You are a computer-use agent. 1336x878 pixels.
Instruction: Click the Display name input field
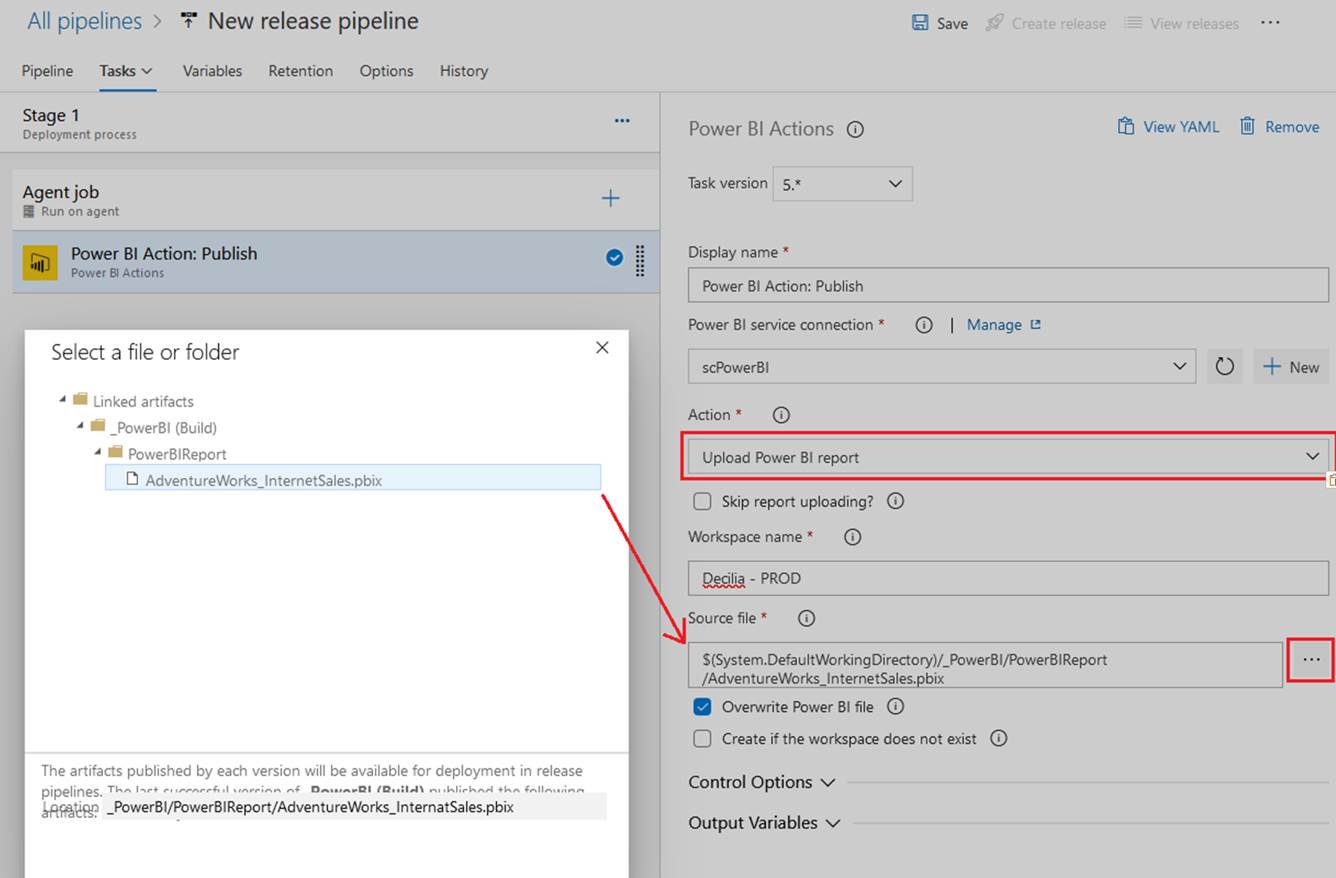pyautogui.click(x=1008, y=286)
